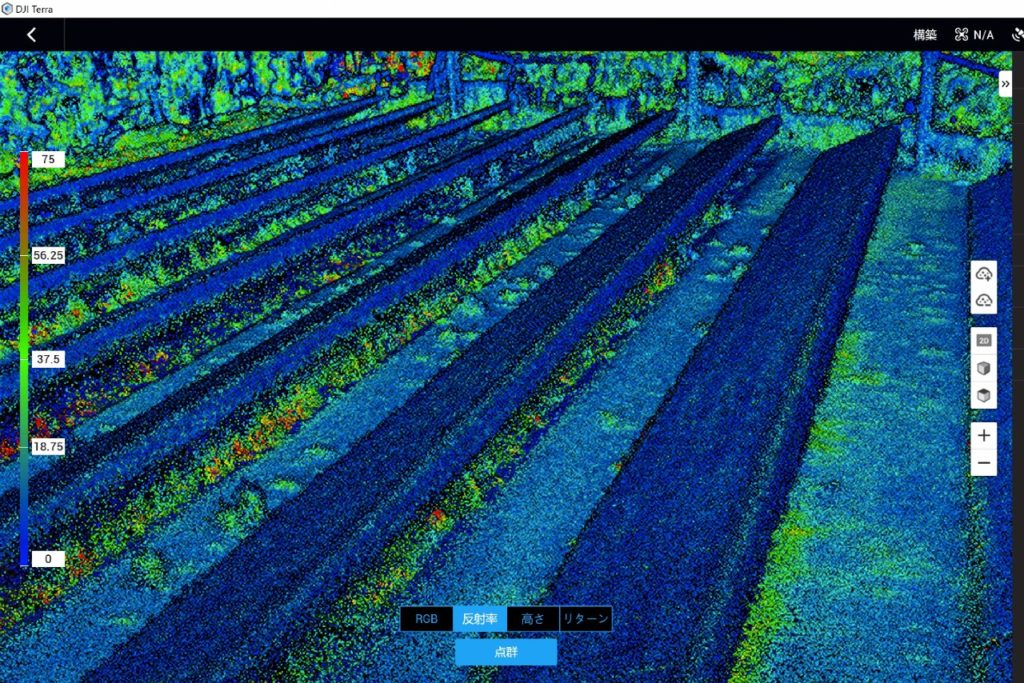
Task: Click the zoom in plus button
Action: coord(984,435)
